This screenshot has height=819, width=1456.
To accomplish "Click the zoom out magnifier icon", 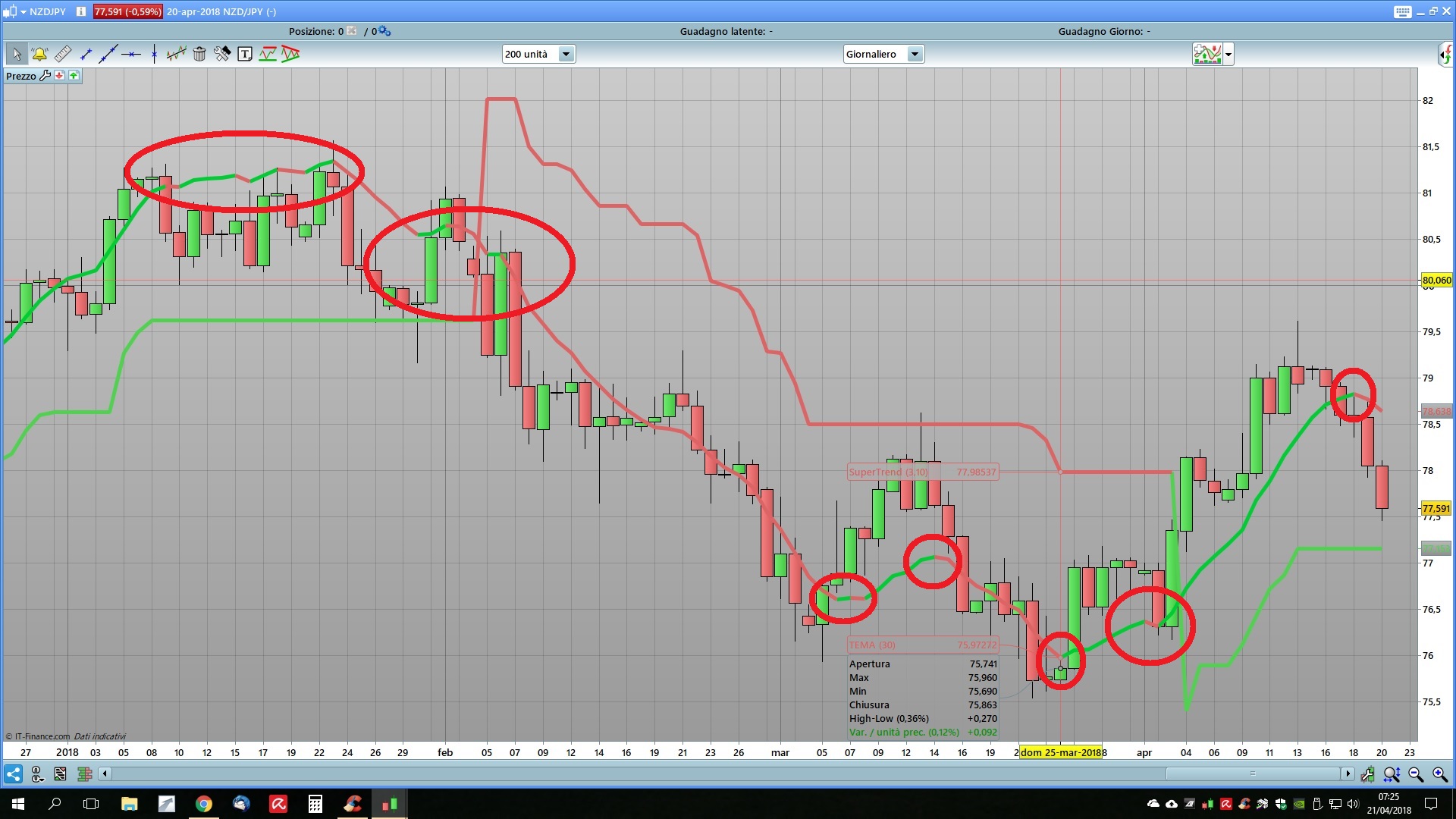I will point(1416,774).
